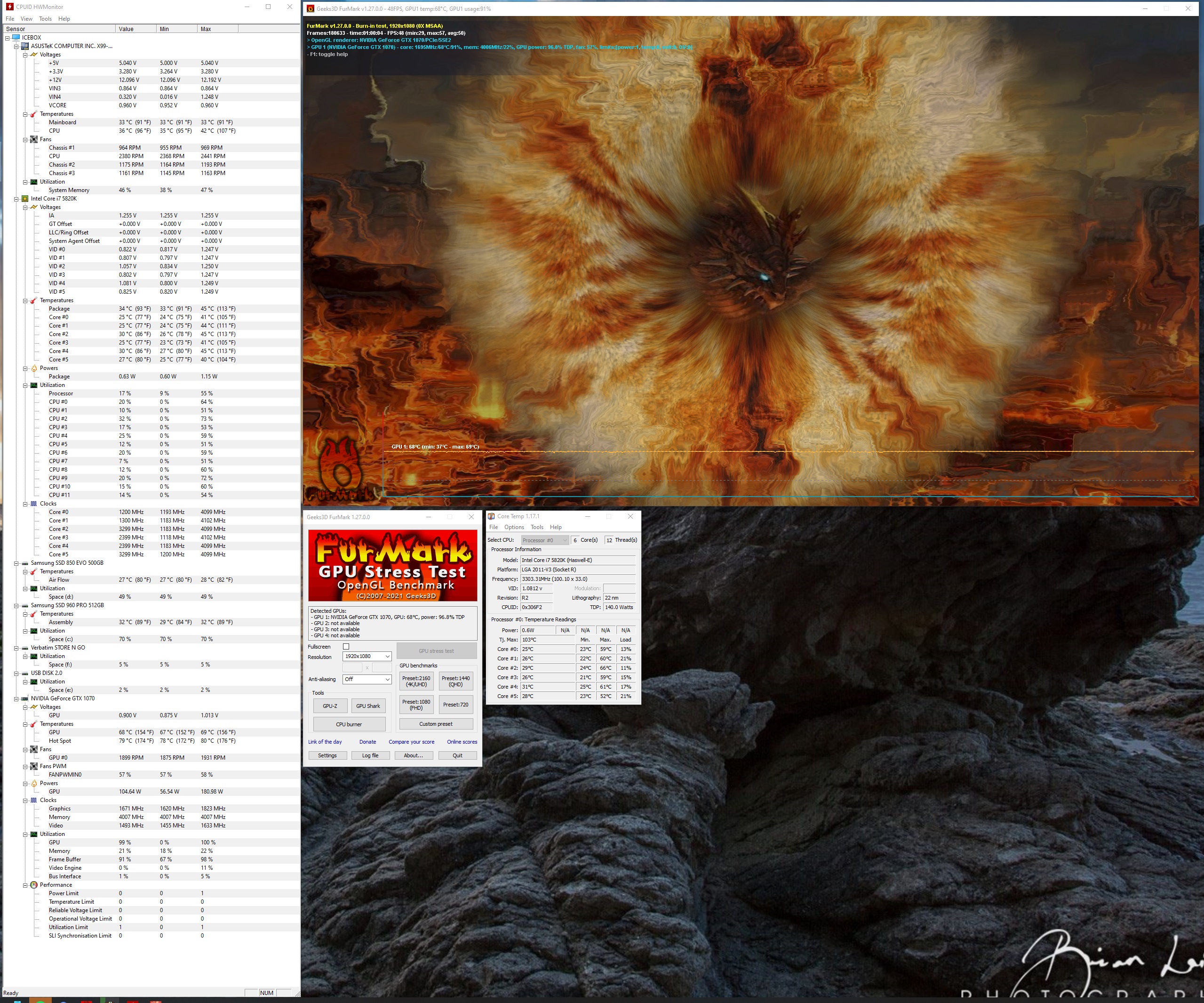Open the Anti-aliasing dropdown set to Off

click(x=367, y=680)
